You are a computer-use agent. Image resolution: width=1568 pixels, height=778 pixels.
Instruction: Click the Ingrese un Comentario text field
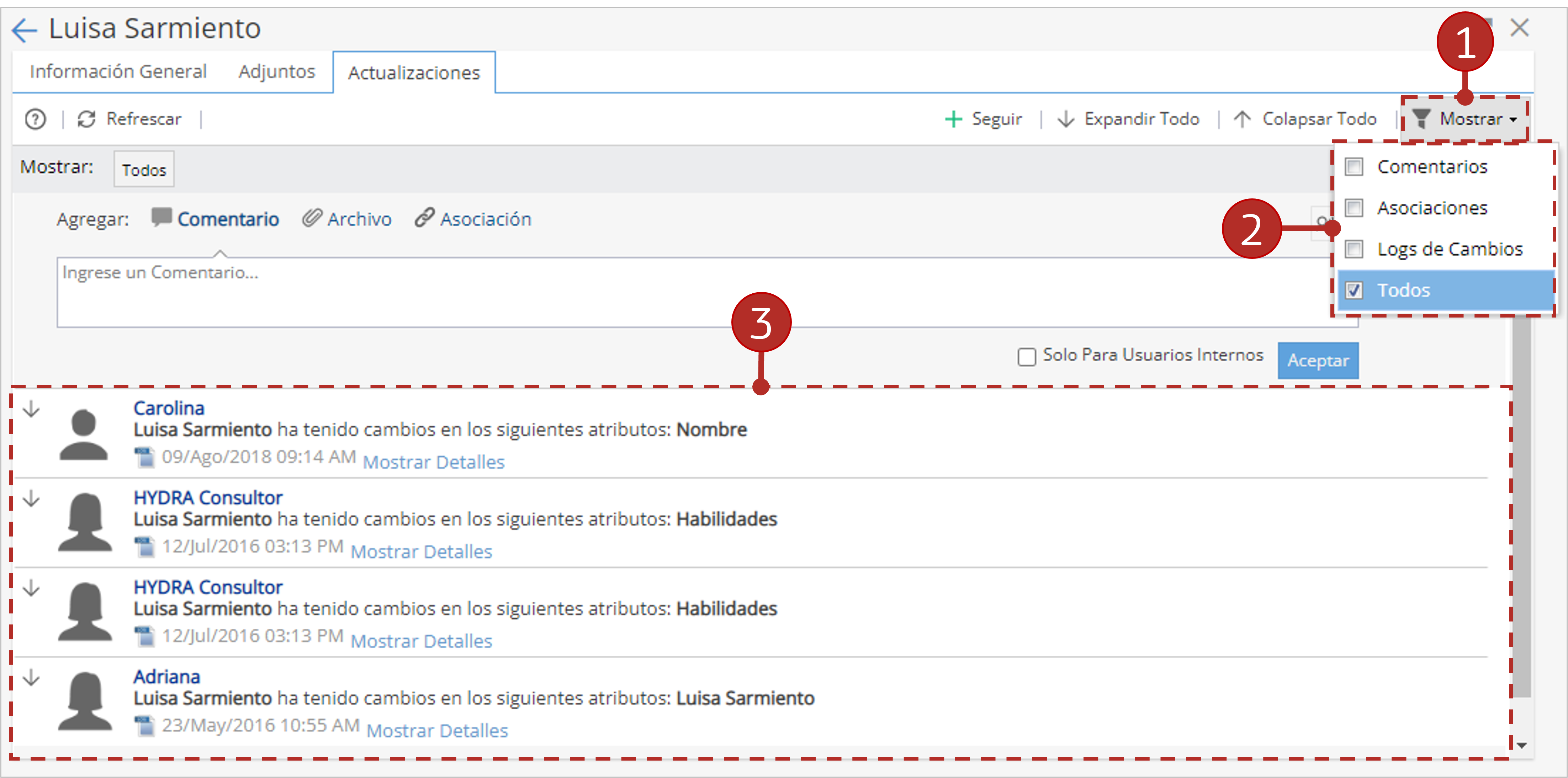click(x=707, y=293)
